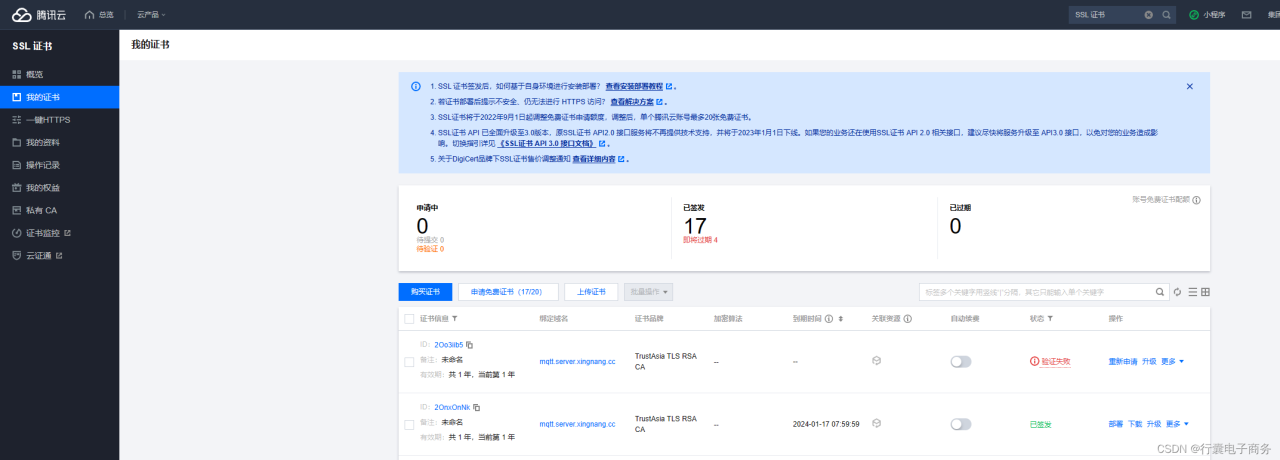Switch to card grid view

pyautogui.click(x=1205, y=292)
